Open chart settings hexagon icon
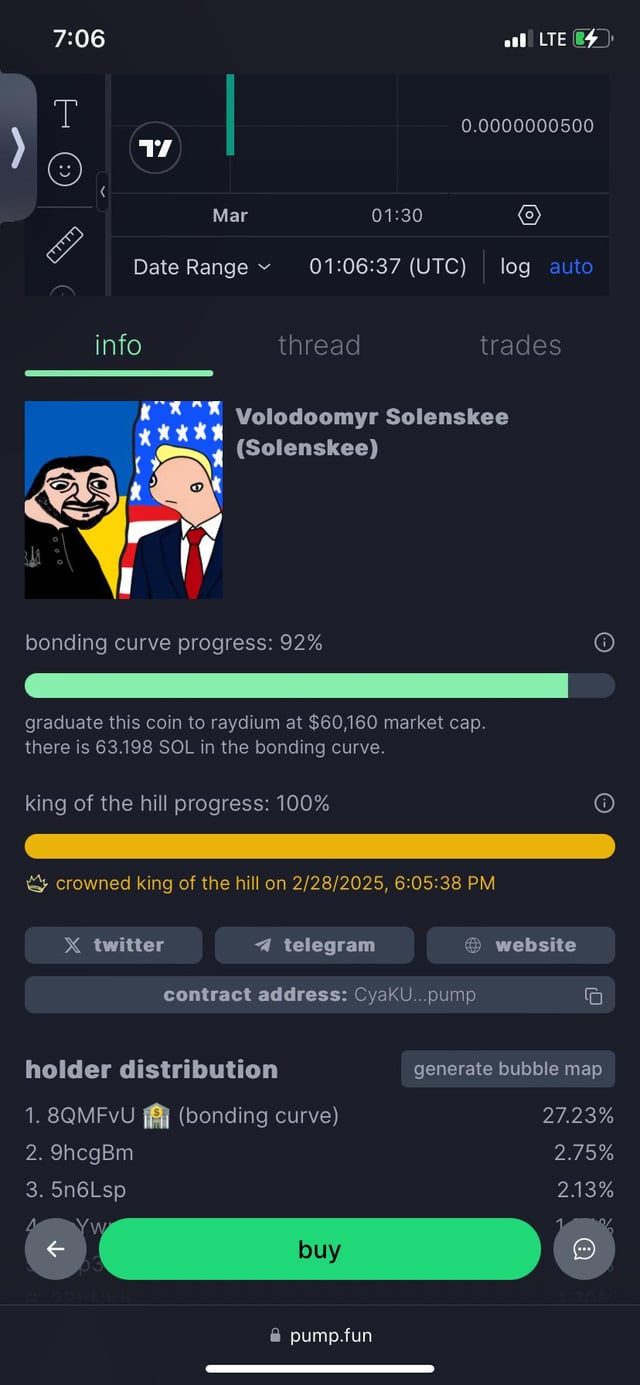 pyautogui.click(x=530, y=215)
